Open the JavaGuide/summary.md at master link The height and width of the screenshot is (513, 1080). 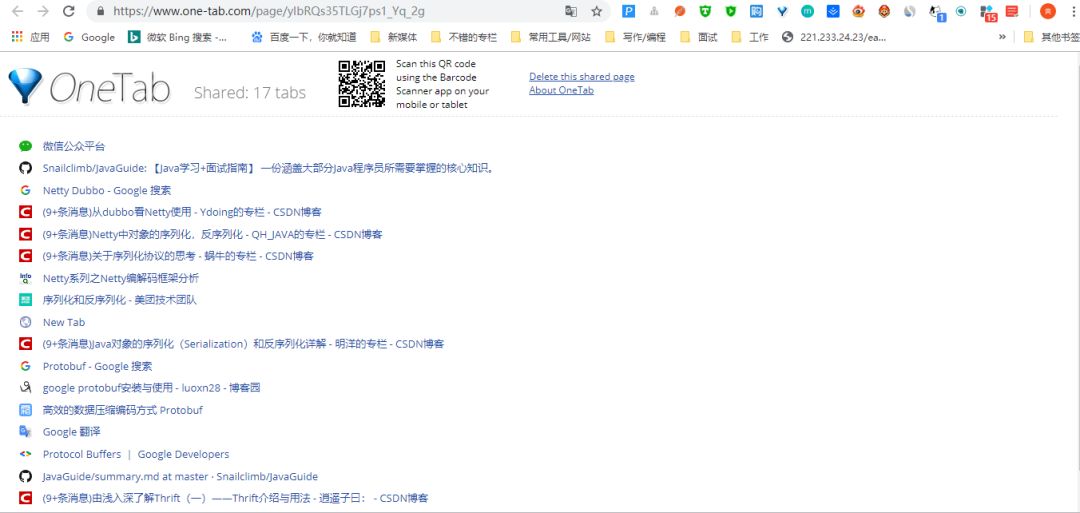coord(180,476)
